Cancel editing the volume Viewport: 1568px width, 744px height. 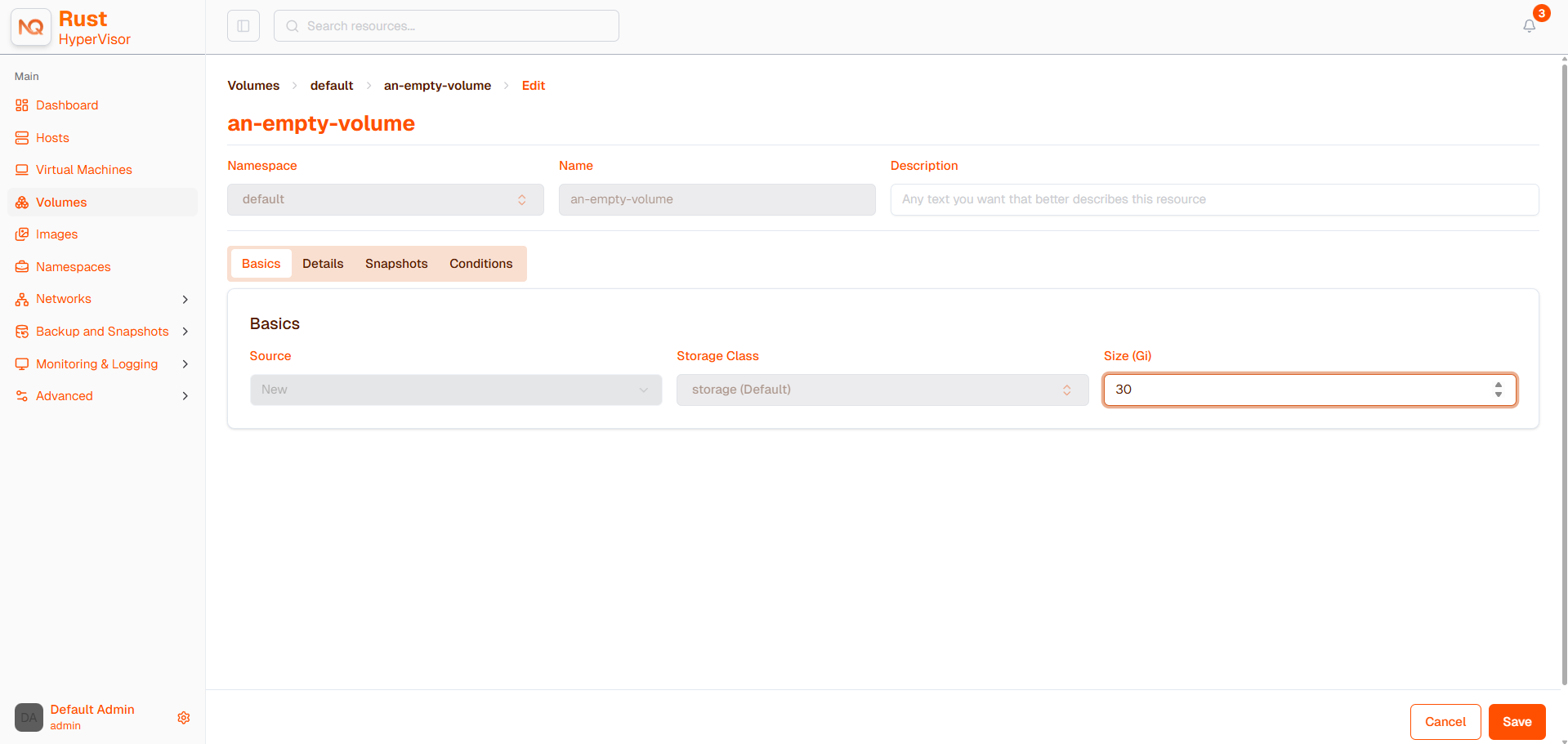click(1445, 722)
